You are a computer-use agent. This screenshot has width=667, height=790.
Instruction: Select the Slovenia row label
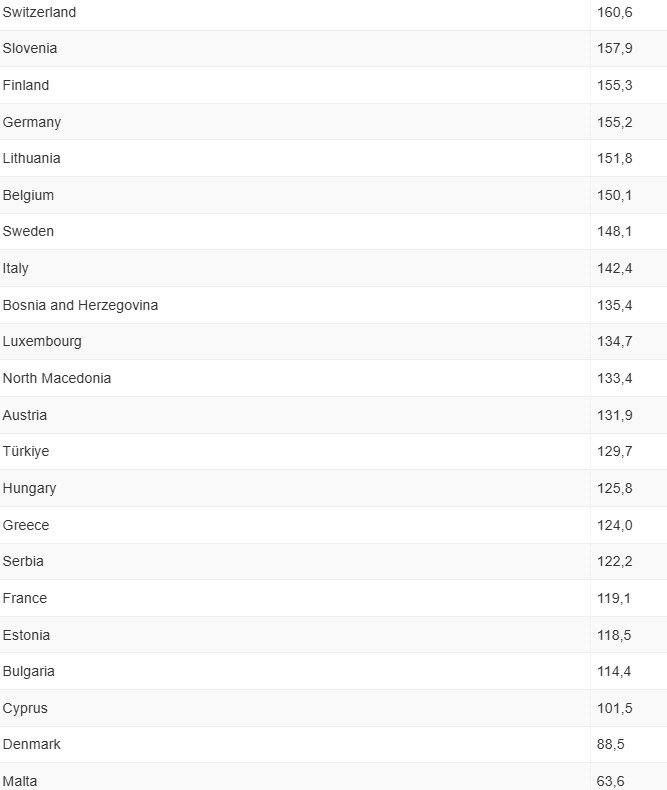pos(30,48)
